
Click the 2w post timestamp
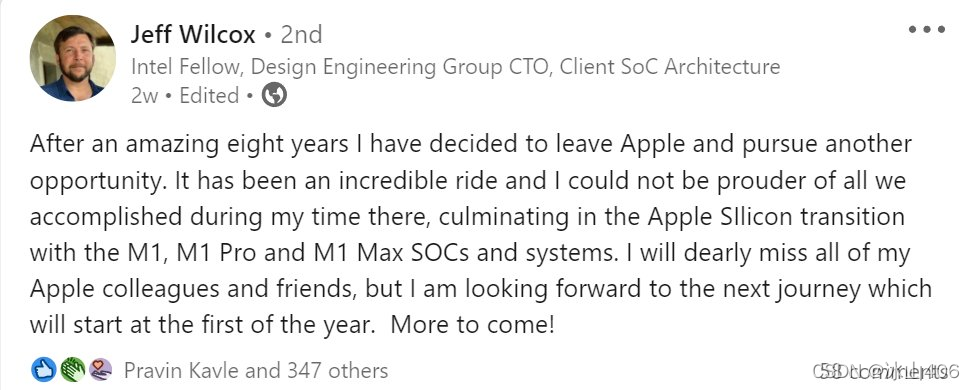coord(144,96)
